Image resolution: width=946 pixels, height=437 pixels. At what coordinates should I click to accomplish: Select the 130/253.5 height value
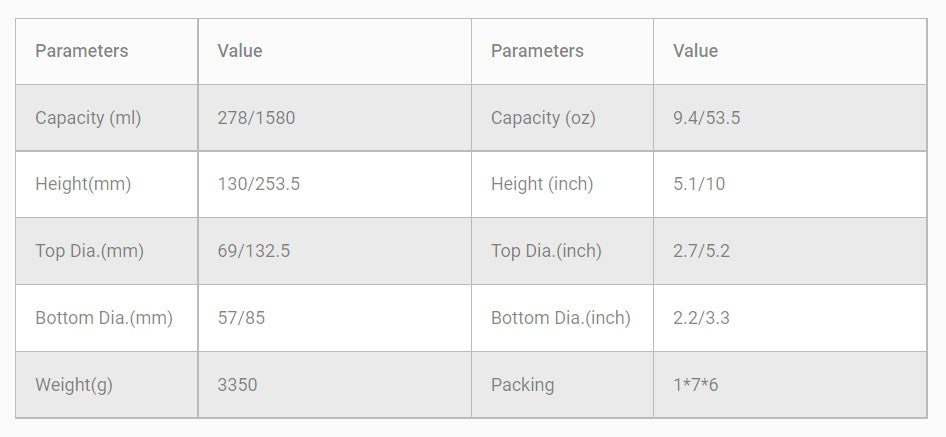(x=258, y=184)
